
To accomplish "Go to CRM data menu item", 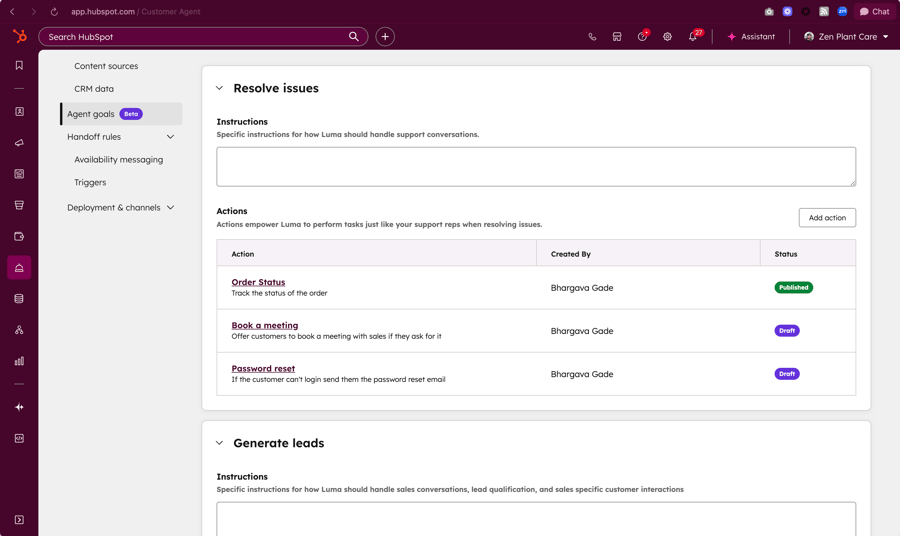I will coord(94,89).
